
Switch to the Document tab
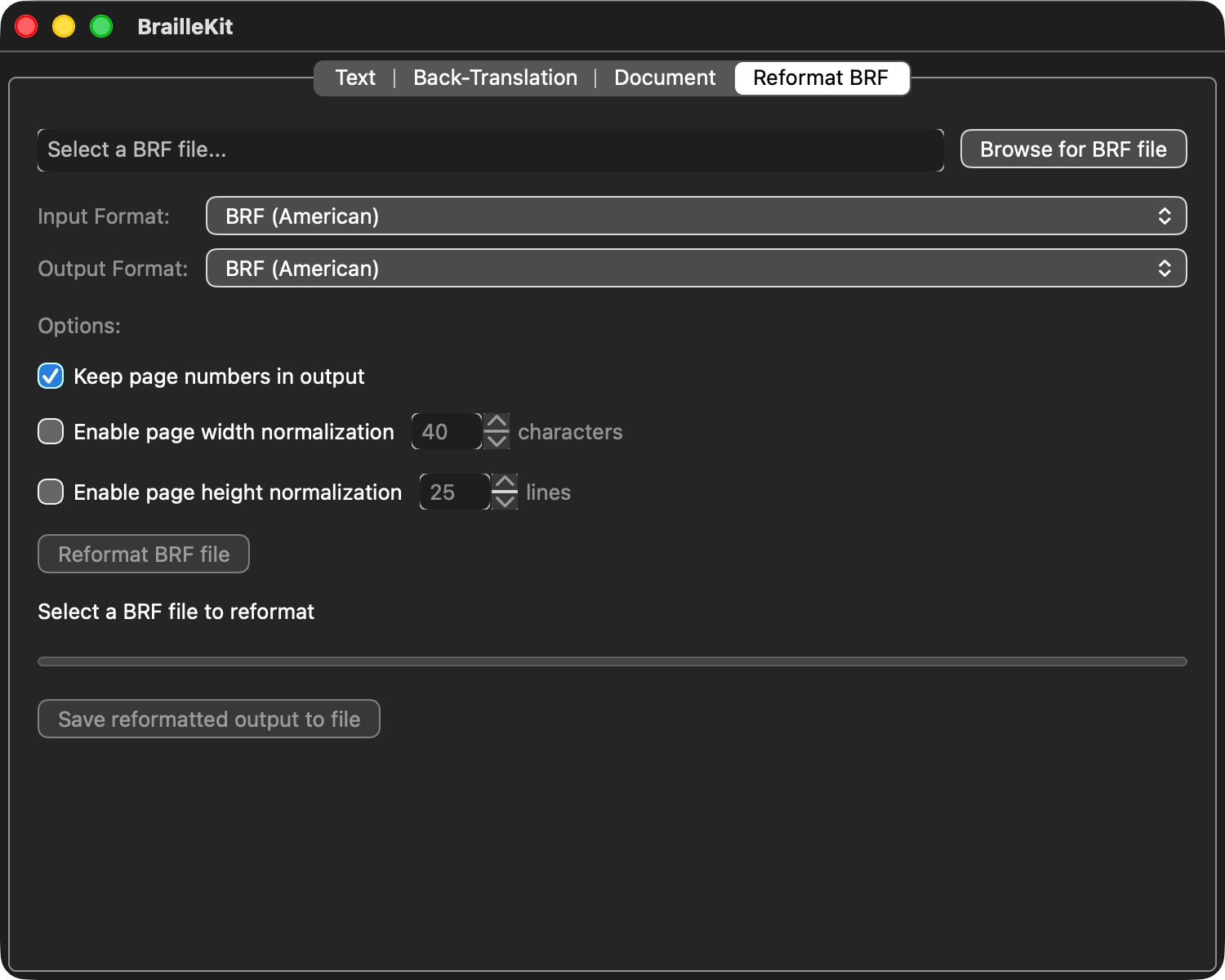pyautogui.click(x=665, y=78)
